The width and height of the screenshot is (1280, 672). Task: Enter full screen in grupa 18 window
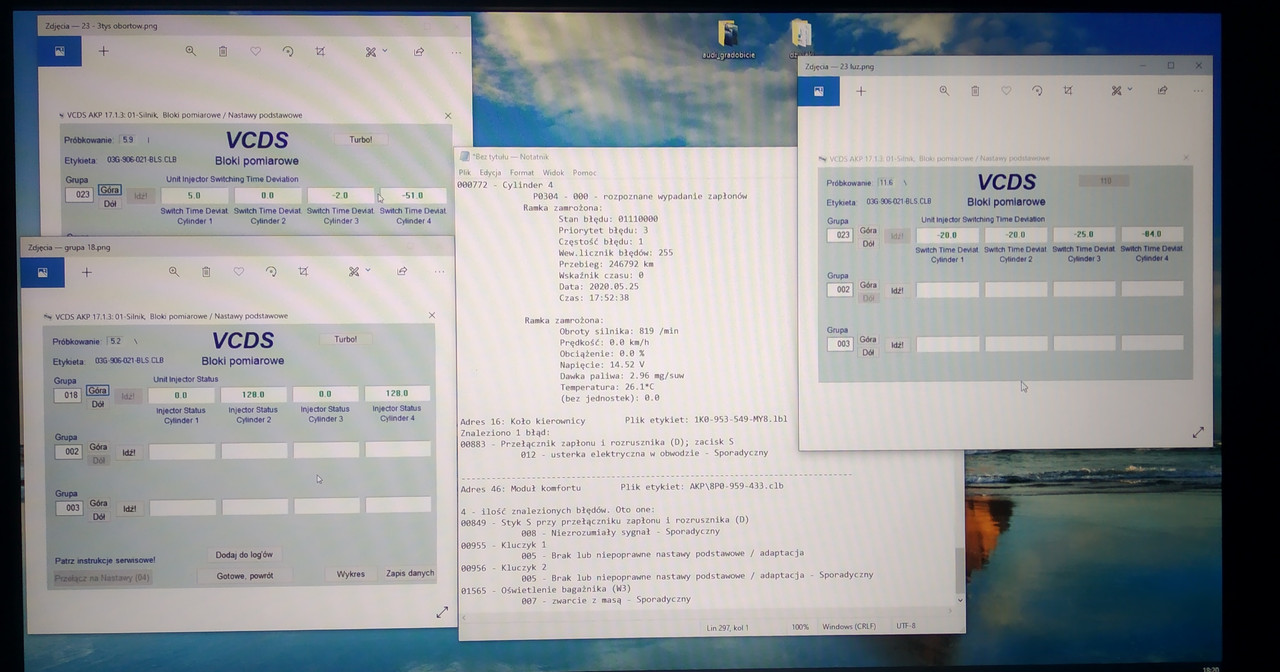442,612
